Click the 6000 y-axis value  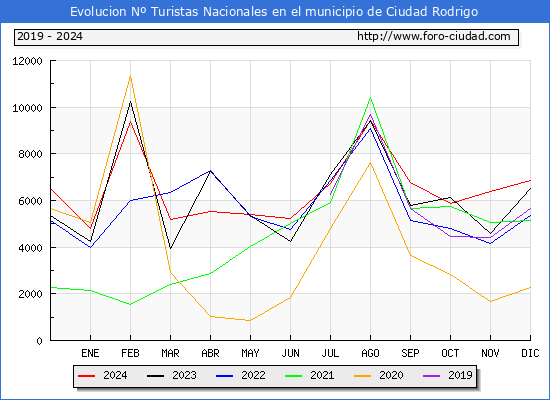[x=31, y=201]
